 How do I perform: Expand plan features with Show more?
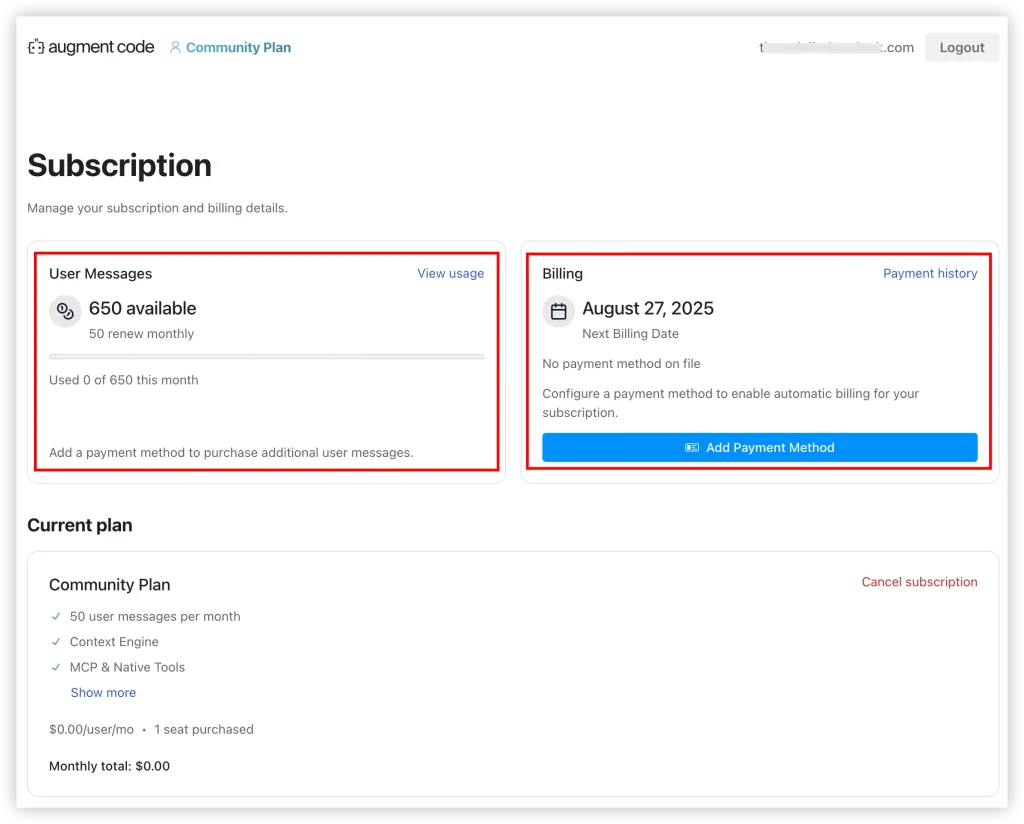tap(103, 693)
